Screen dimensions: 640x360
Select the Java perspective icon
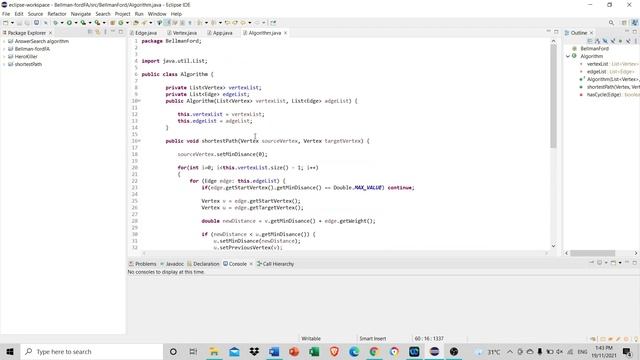[x=635, y=22]
